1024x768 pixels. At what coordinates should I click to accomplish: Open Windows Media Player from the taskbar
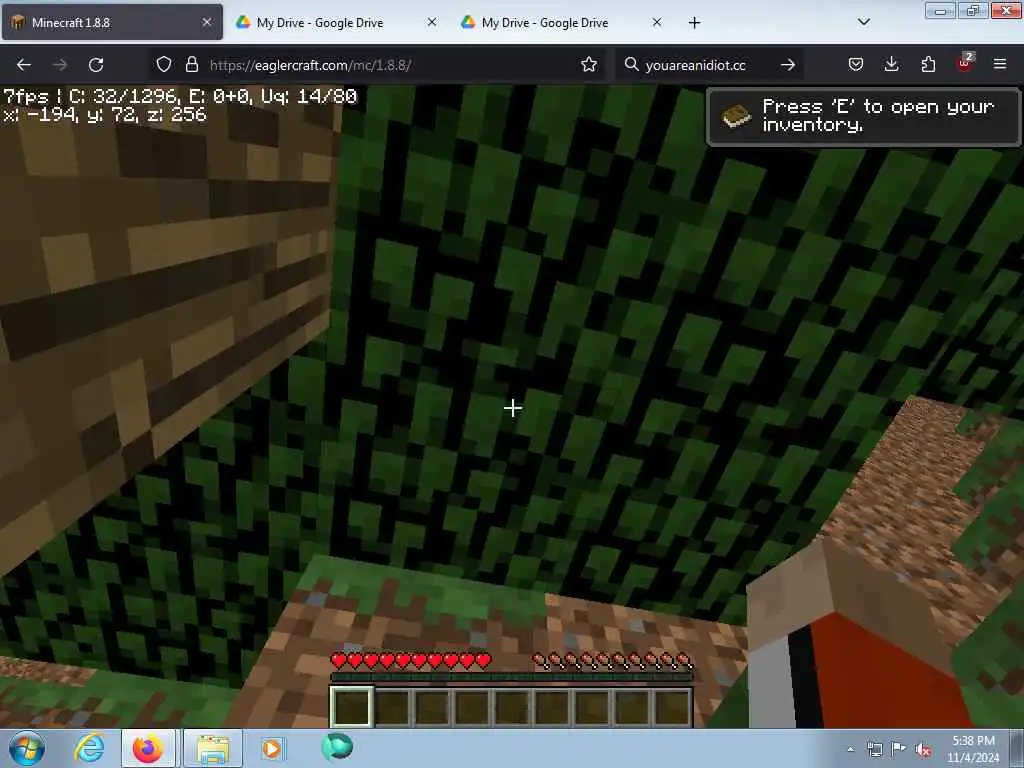pos(272,748)
